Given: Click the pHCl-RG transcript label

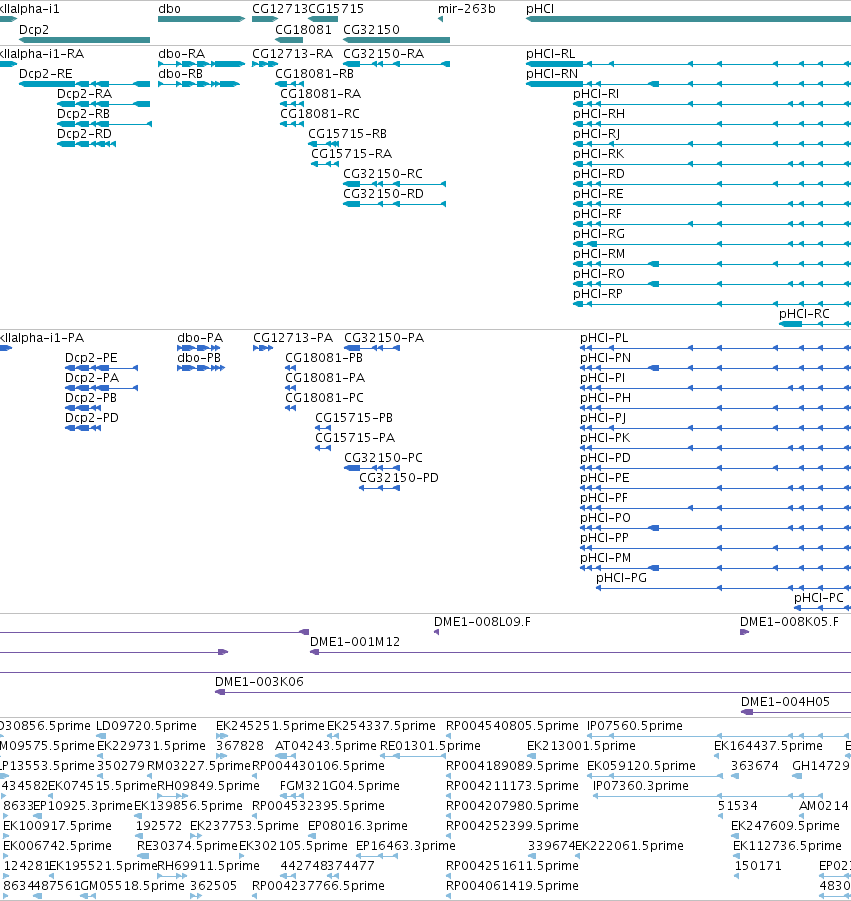Looking at the screenshot, I should 599,234.
